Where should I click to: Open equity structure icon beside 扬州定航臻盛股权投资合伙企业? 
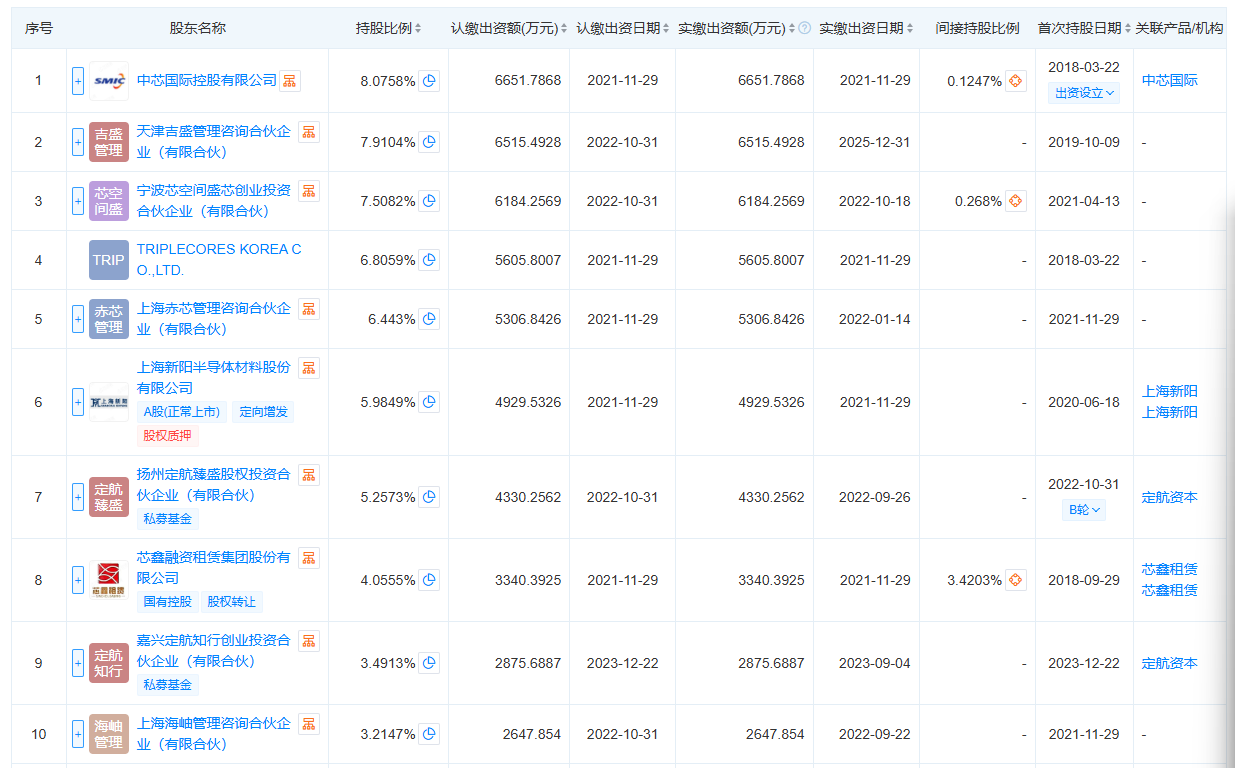pos(309,475)
